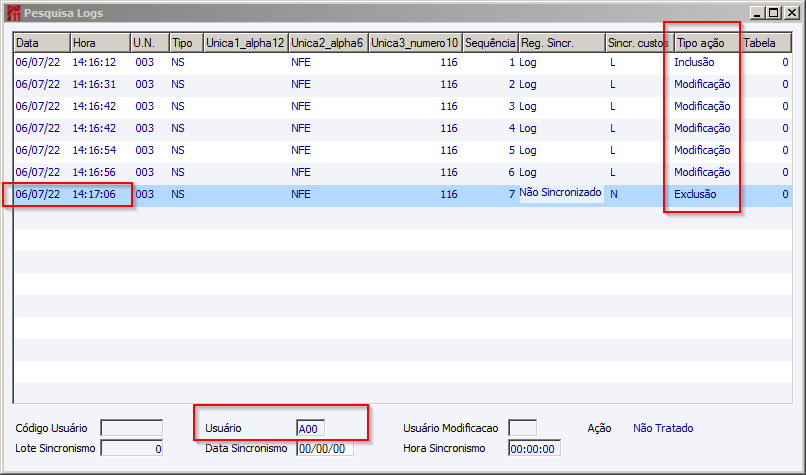This screenshot has width=806, height=475.
Task: Sort by the Data column header
Action: pyautogui.click(x=42, y=43)
